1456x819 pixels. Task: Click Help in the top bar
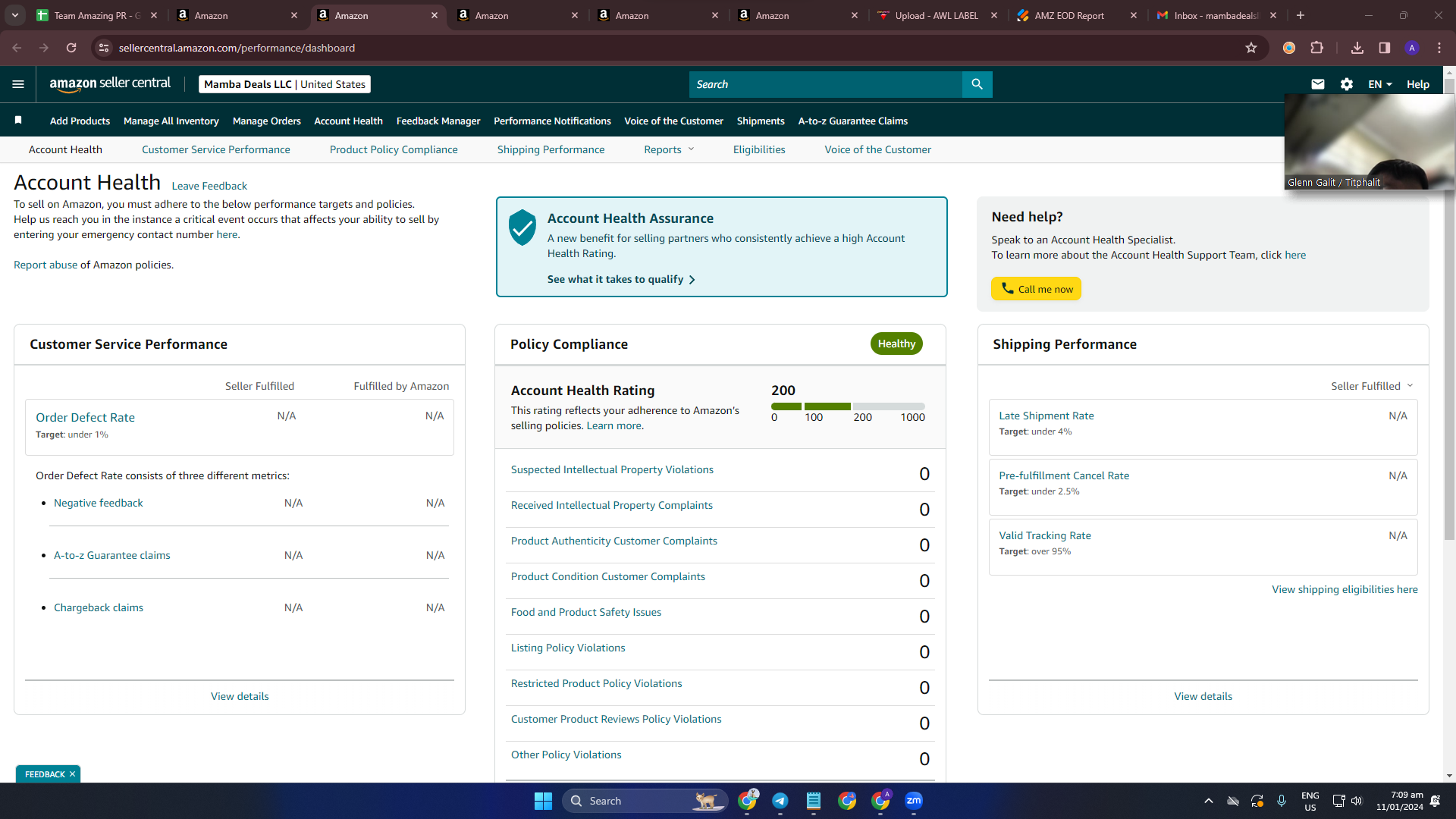[1418, 84]
